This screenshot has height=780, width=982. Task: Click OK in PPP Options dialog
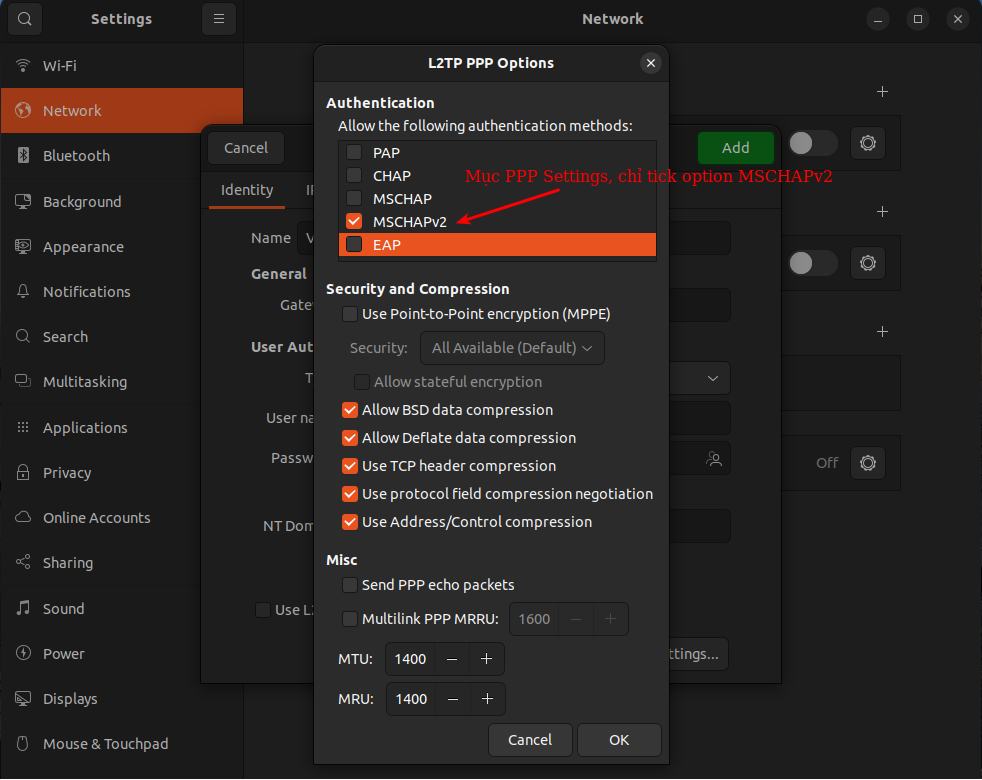tap(619, 740)
